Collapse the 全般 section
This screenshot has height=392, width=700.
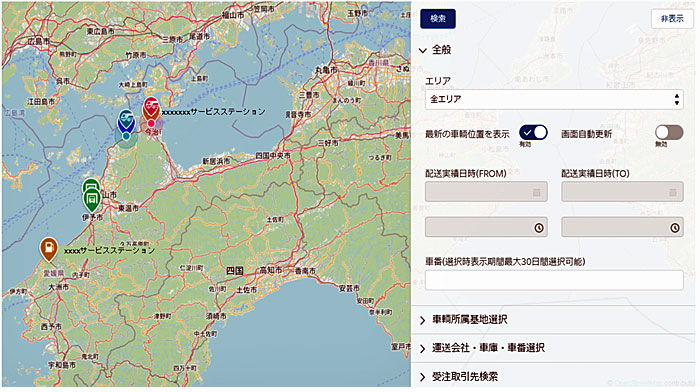click(436, 50)
